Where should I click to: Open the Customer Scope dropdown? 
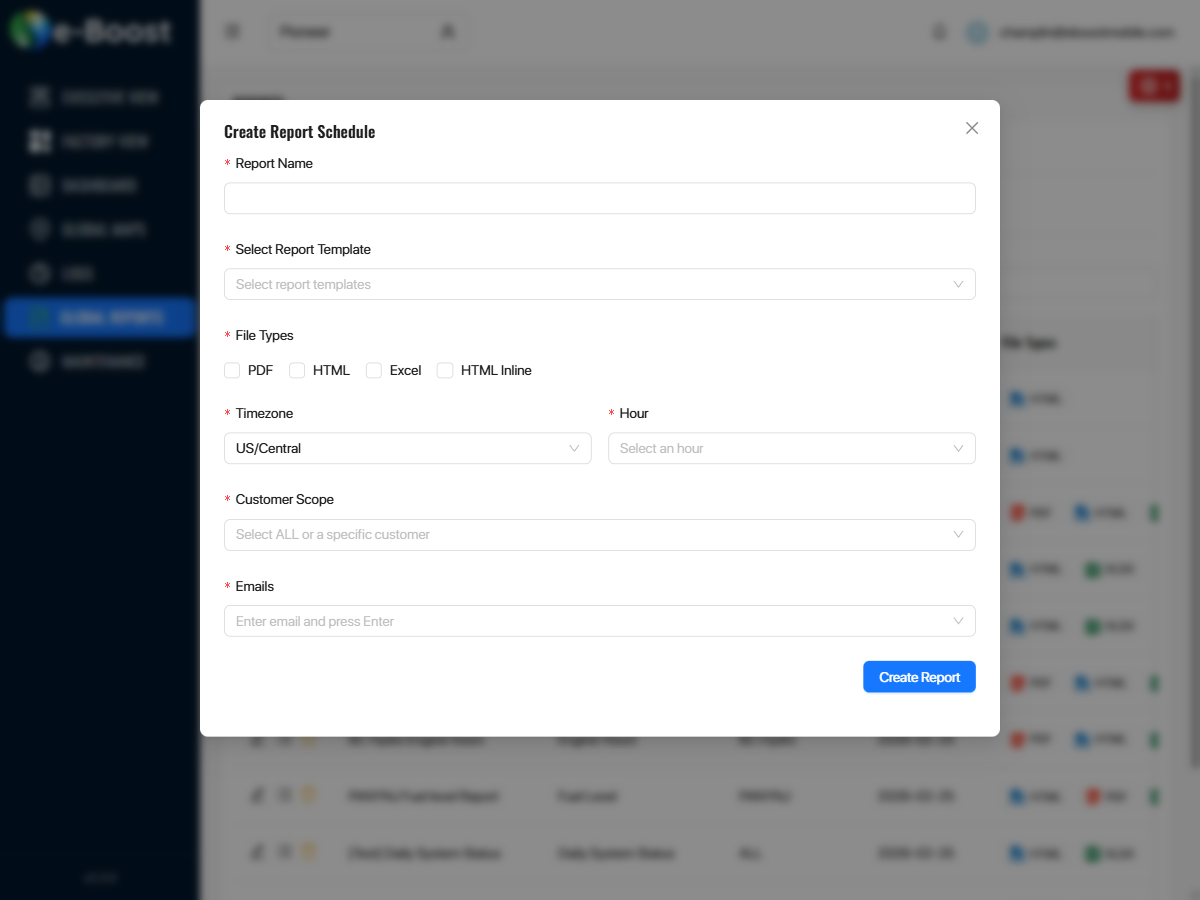[x=600, y=534]
